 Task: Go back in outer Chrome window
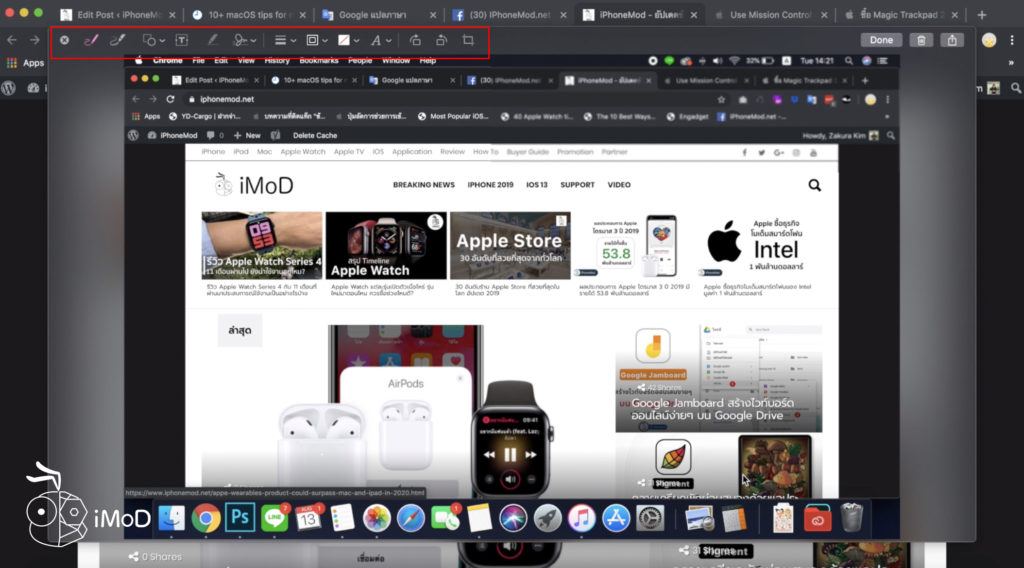click(12, 40)
